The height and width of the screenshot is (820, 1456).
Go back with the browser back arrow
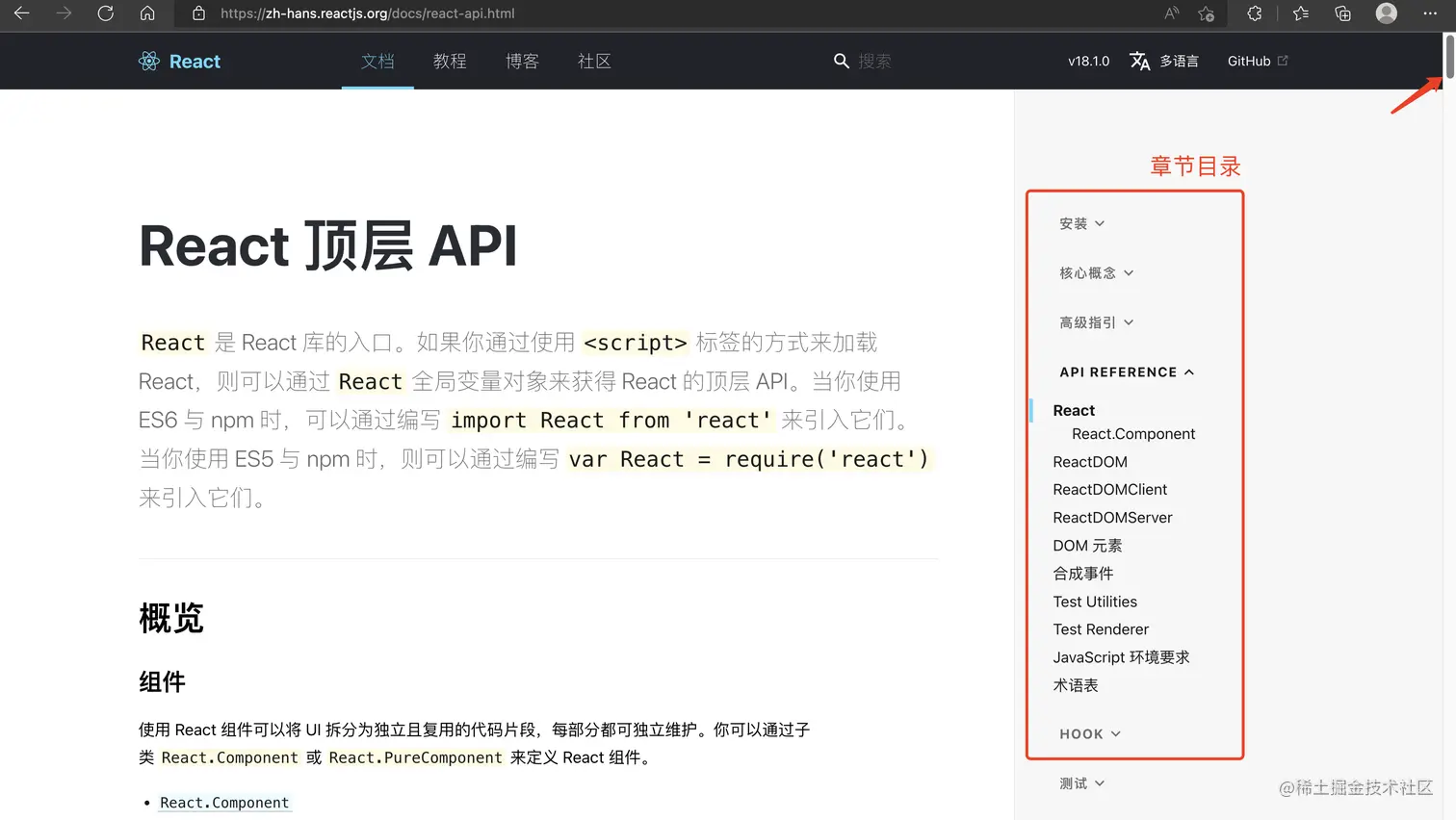coord(21,13)
